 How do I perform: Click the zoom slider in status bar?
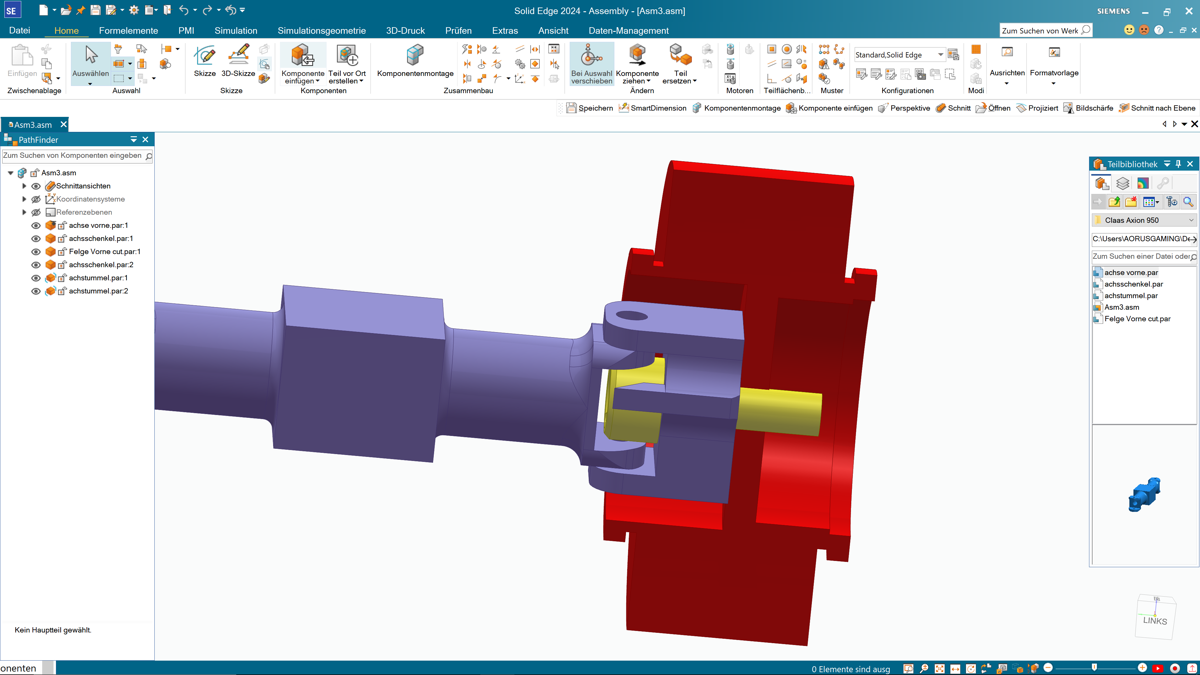(1094, 668)
